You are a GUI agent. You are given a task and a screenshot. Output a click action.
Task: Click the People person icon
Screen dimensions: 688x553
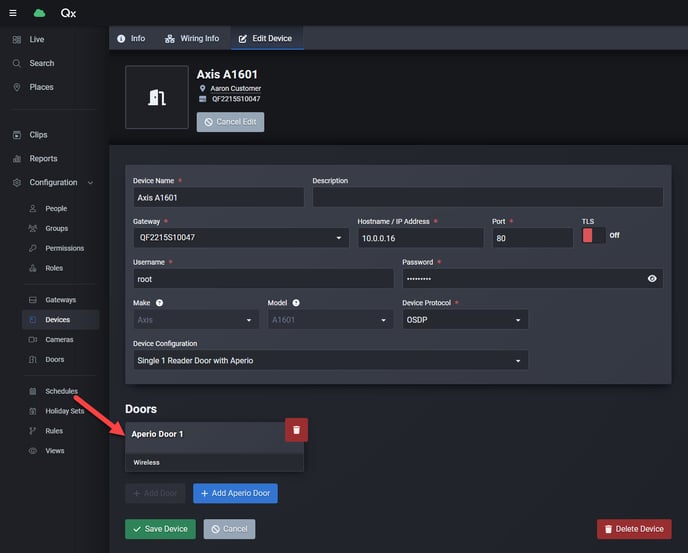(33, 208)
